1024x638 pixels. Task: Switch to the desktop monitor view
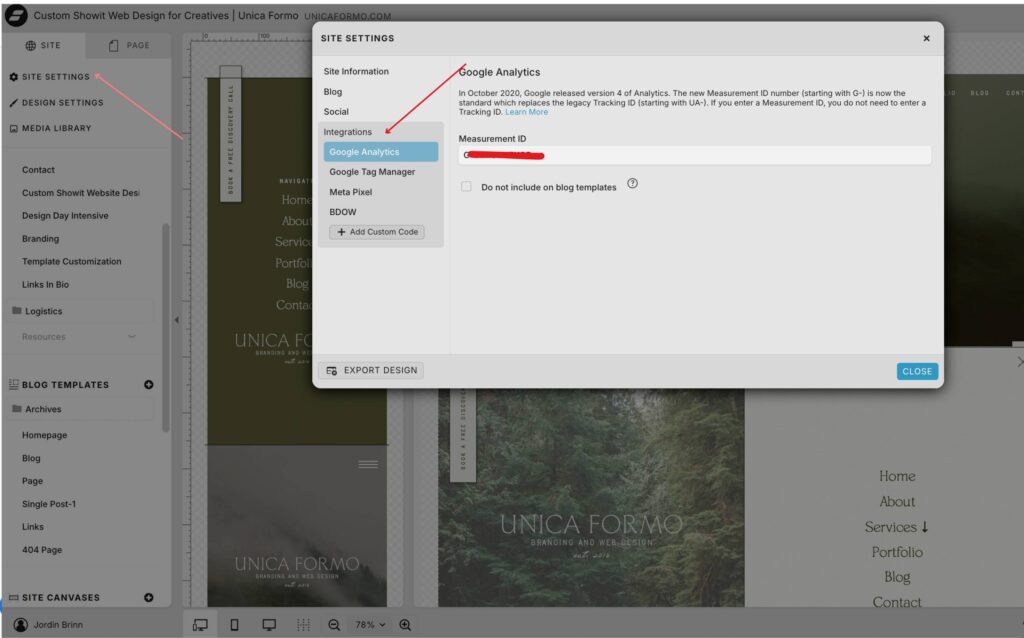tap(269, 624)
